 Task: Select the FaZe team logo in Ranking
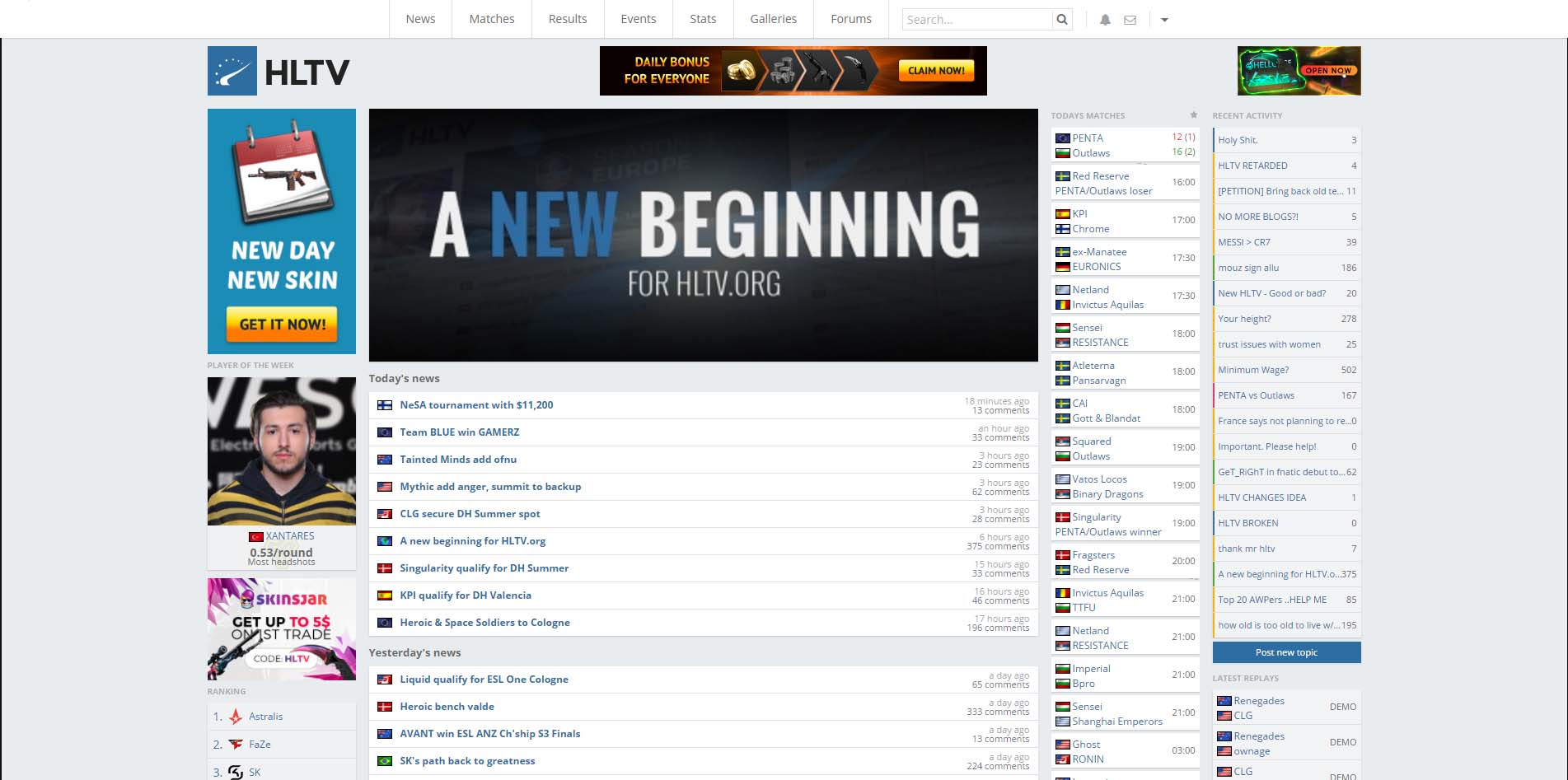point(236,744)
